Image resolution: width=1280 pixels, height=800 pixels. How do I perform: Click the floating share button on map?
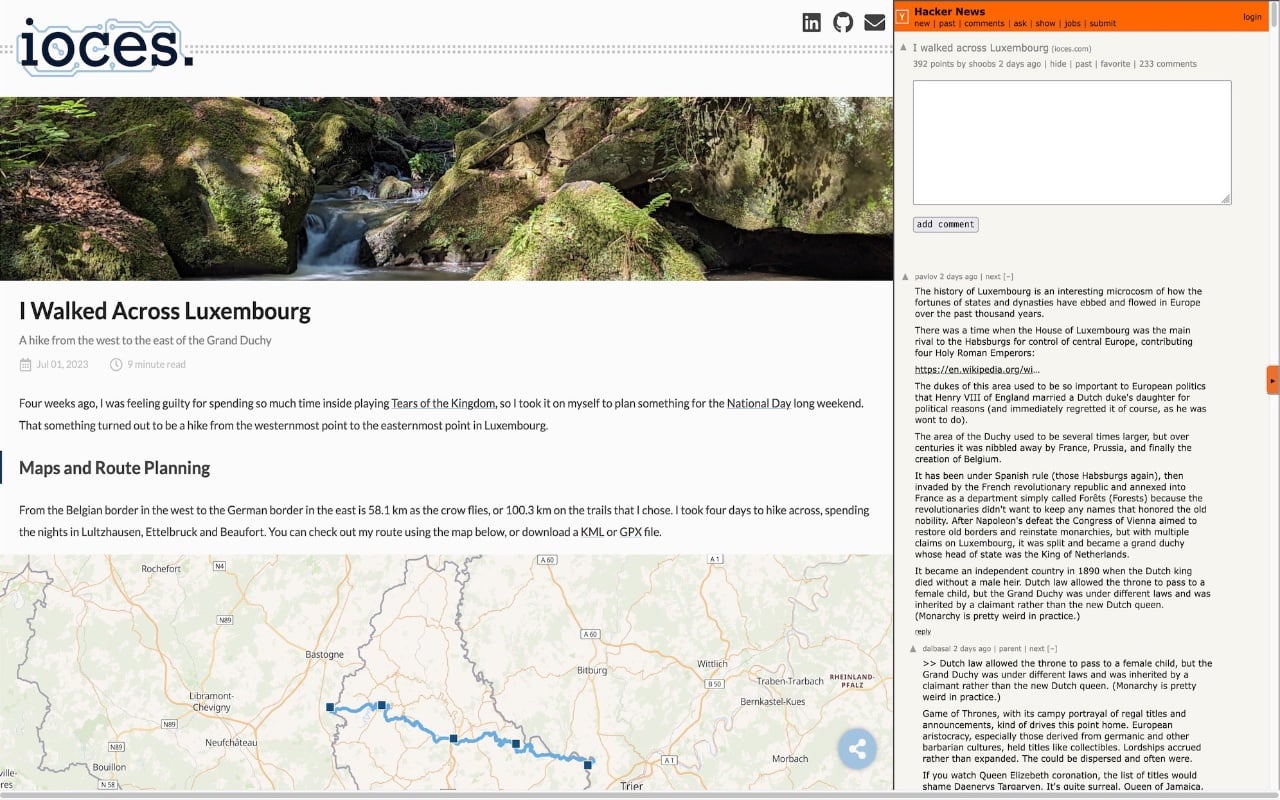pos(857,748)
